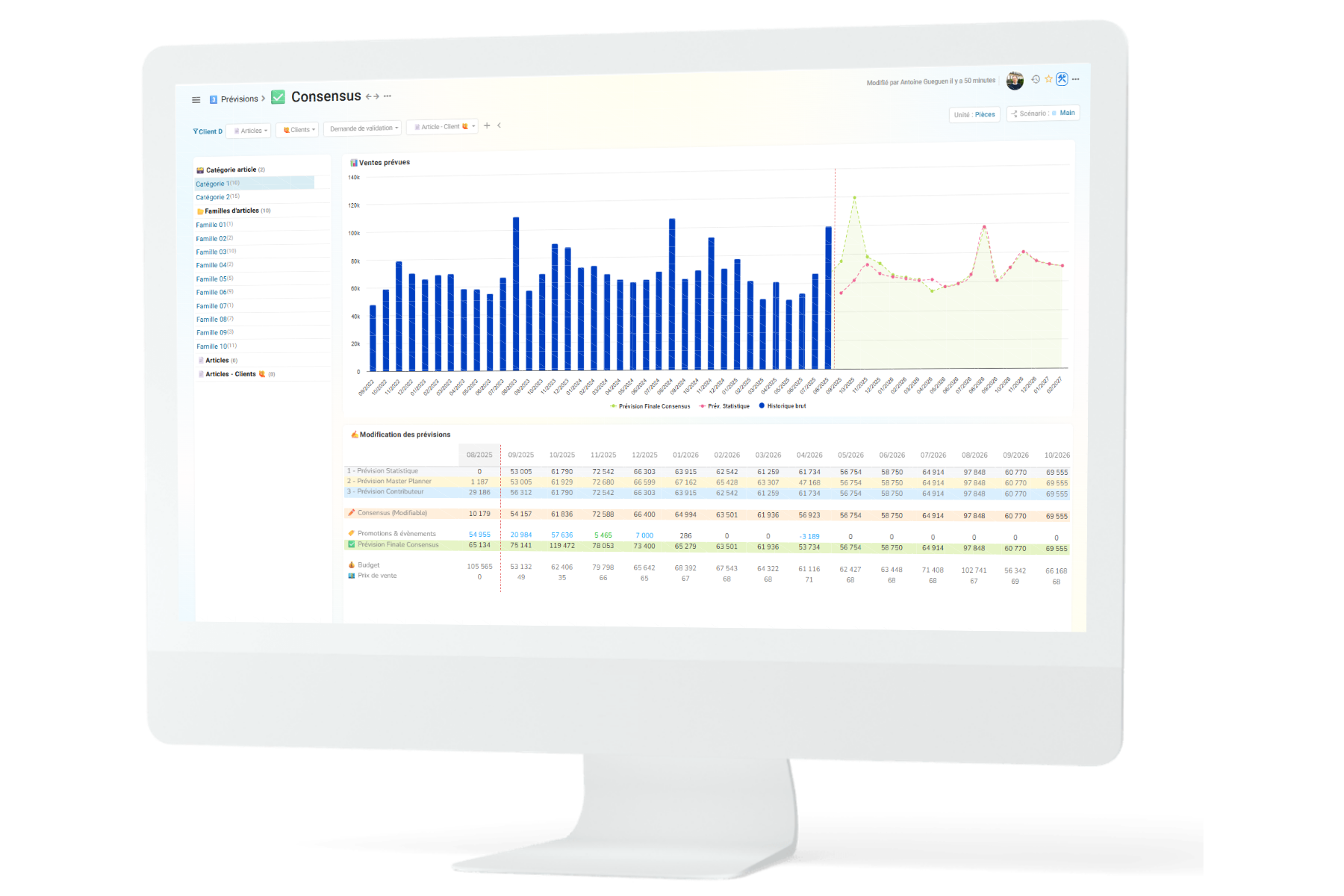Toggle Historique brut series in chart legend

[x=785, y=406]
